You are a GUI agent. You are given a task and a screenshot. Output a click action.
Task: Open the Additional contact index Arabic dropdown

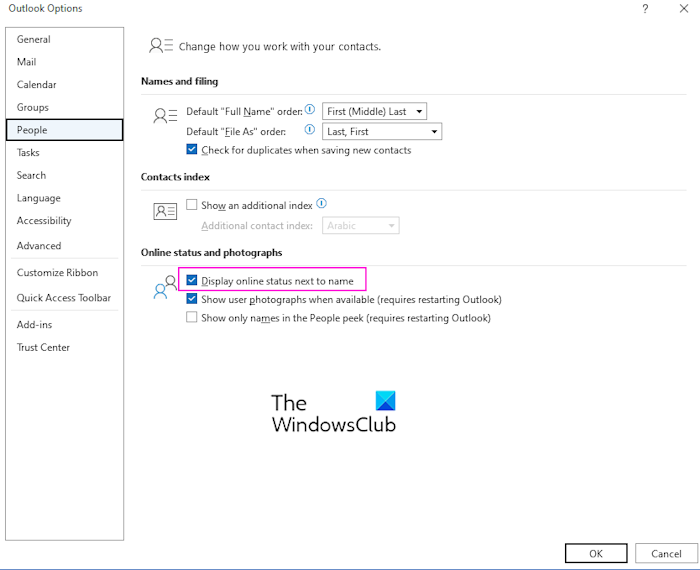[360, 225]
